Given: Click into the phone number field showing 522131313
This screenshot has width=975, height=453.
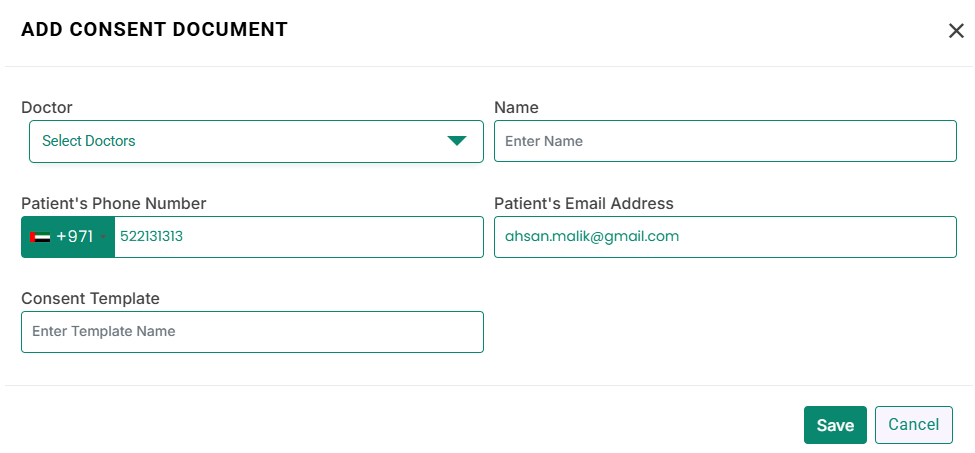Looking at the screenshot, I should coord(298,237).
